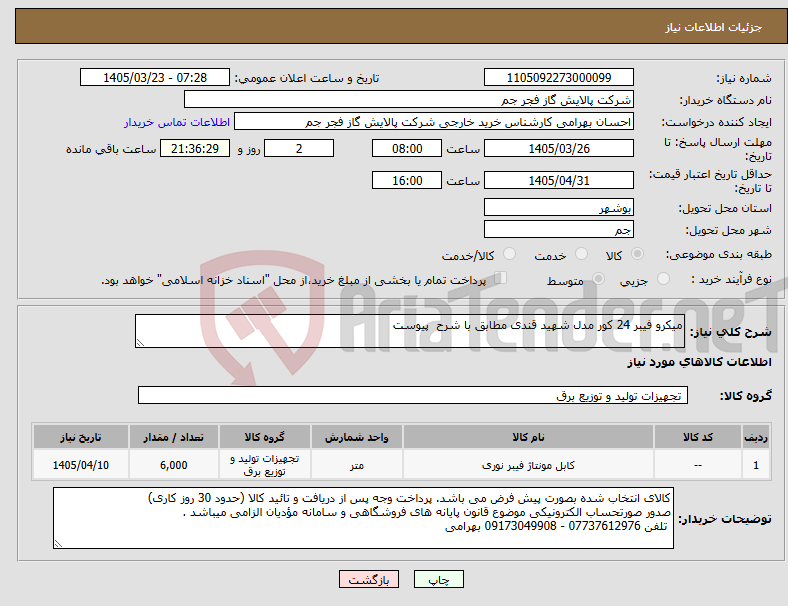Select the خدمت radio button

point(581,254)
